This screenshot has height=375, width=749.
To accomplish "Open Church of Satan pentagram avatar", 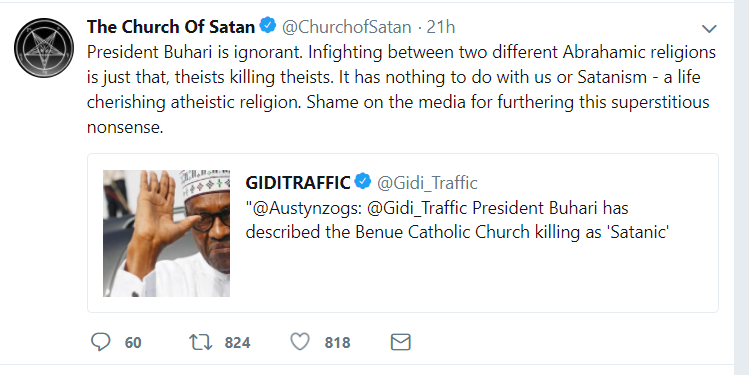I will [x=44, y=48].
